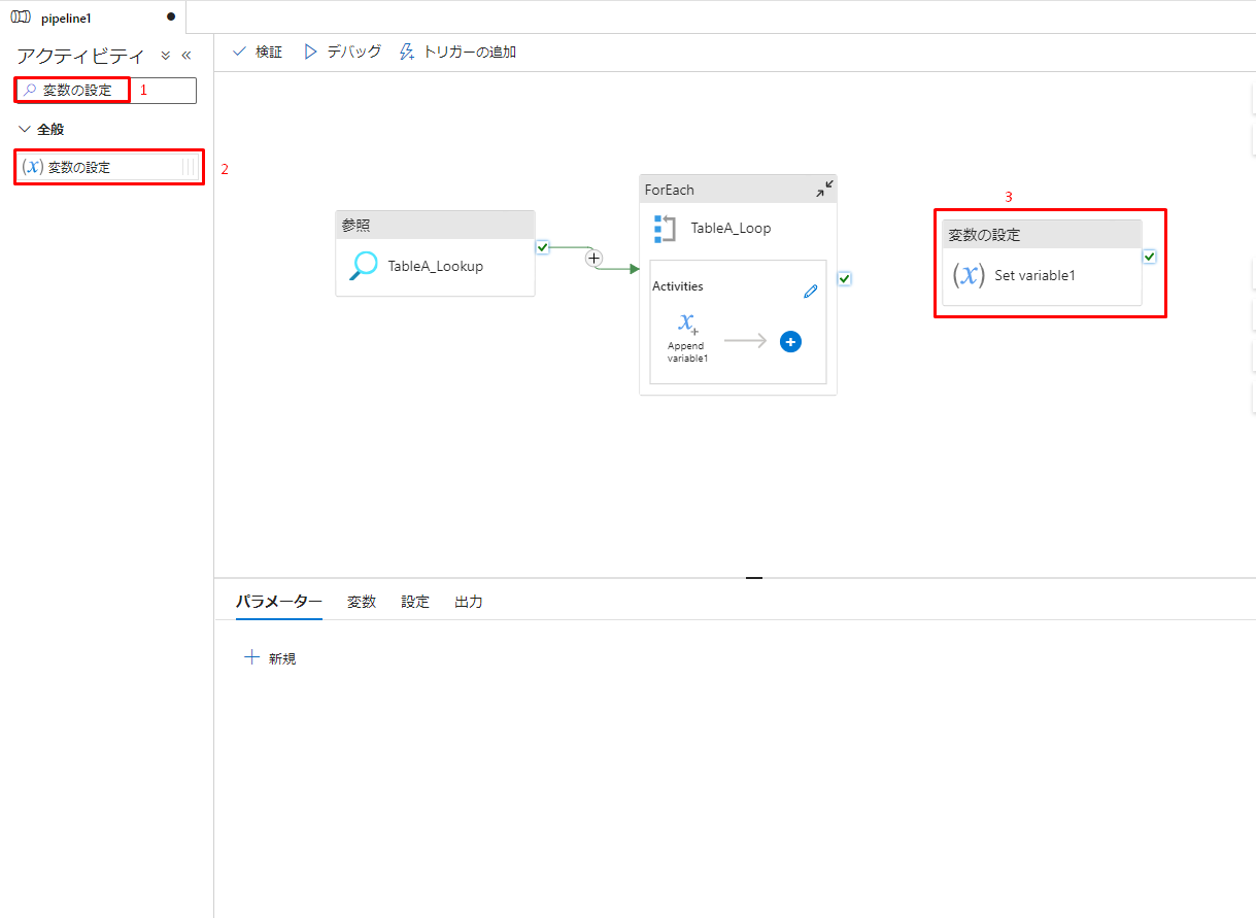Click plus on the Lookup connector
The width and height of the screenshot is (1256, 918).
[594, 258]
